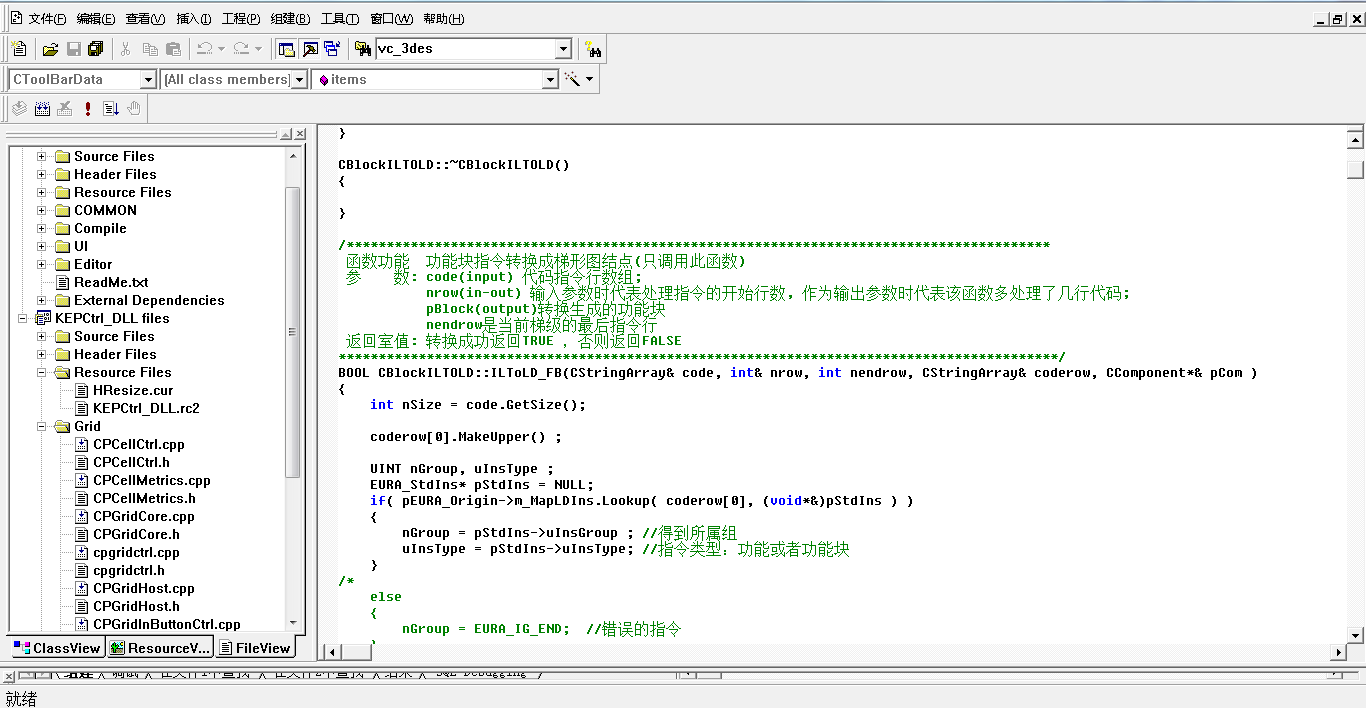Run program with red exclamation icon
The width and height of the screenshot is (1366, 708).
[x=88, y=108]
